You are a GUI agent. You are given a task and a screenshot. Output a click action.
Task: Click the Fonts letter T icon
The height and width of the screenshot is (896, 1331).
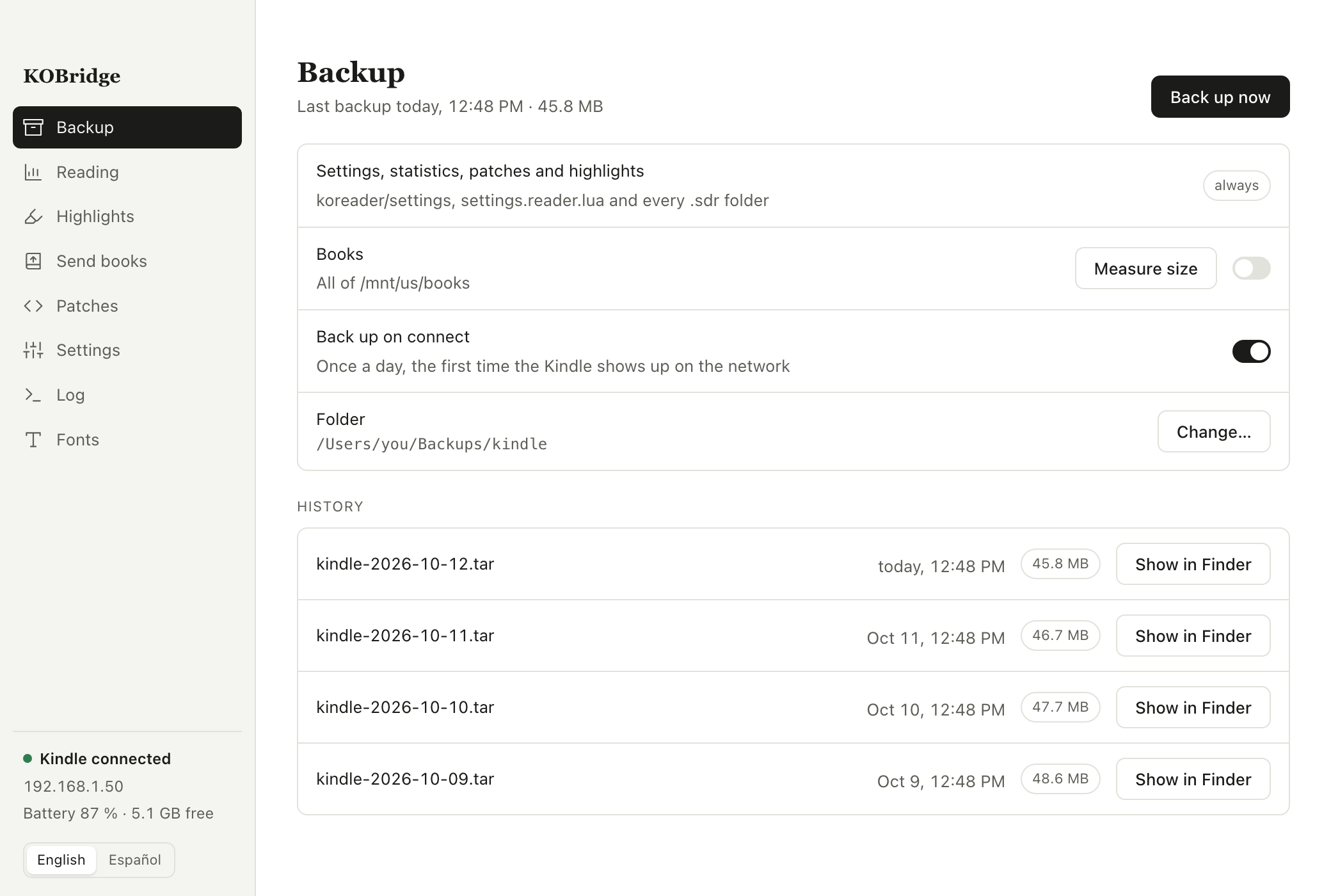(x=33, y=440)
